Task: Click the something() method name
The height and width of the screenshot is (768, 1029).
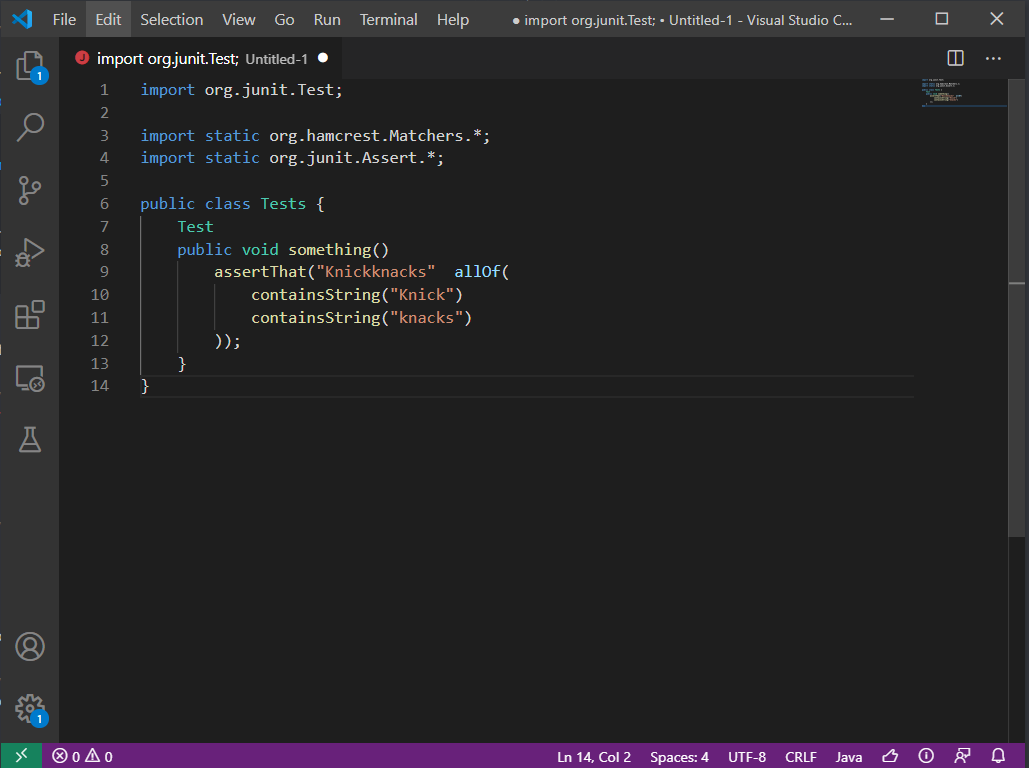Action: 339,250
